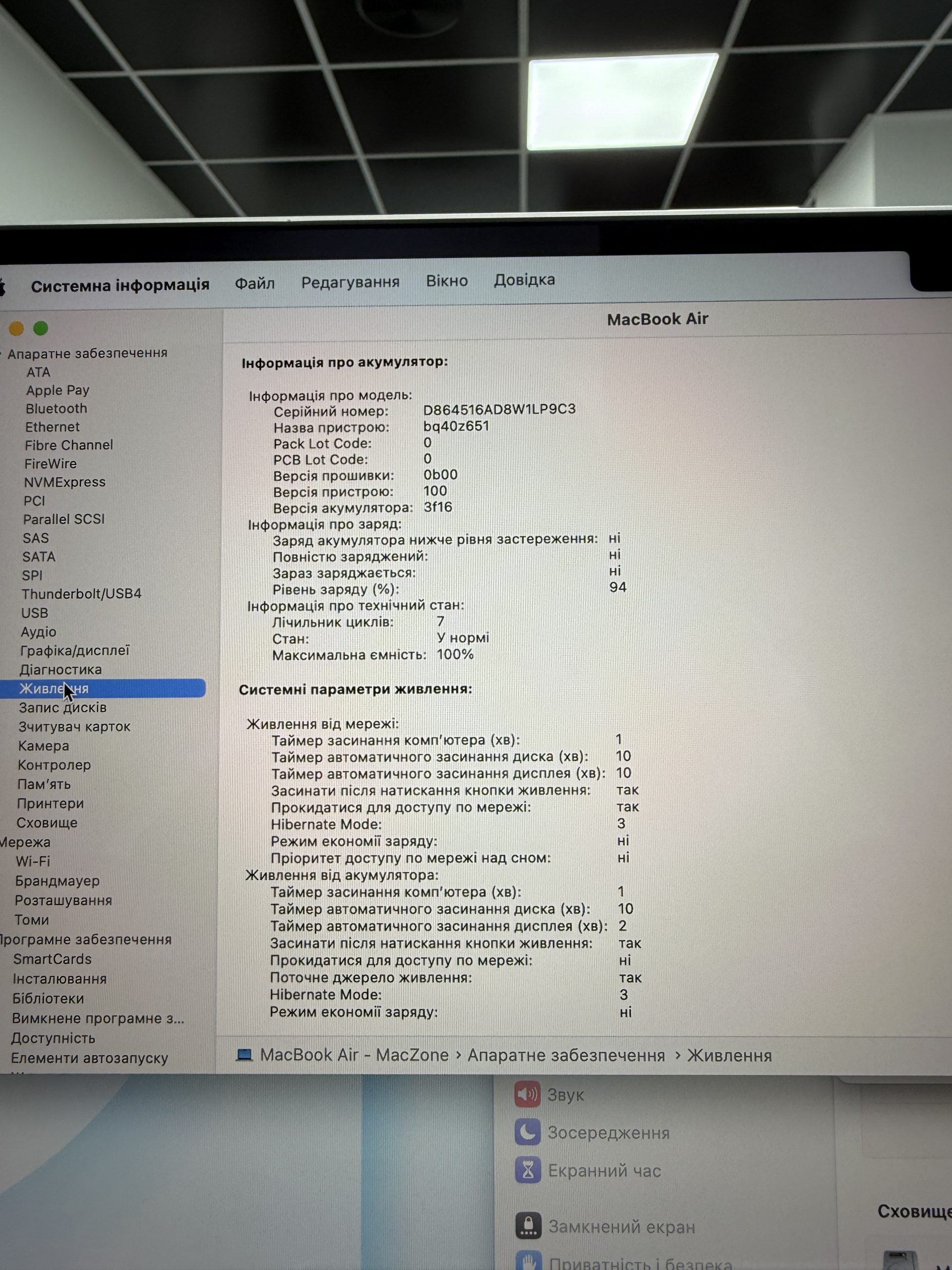Select FireWire in the sidebar
The width and height of the screenshot is (952, 1270).
click(x=51, y=463)
